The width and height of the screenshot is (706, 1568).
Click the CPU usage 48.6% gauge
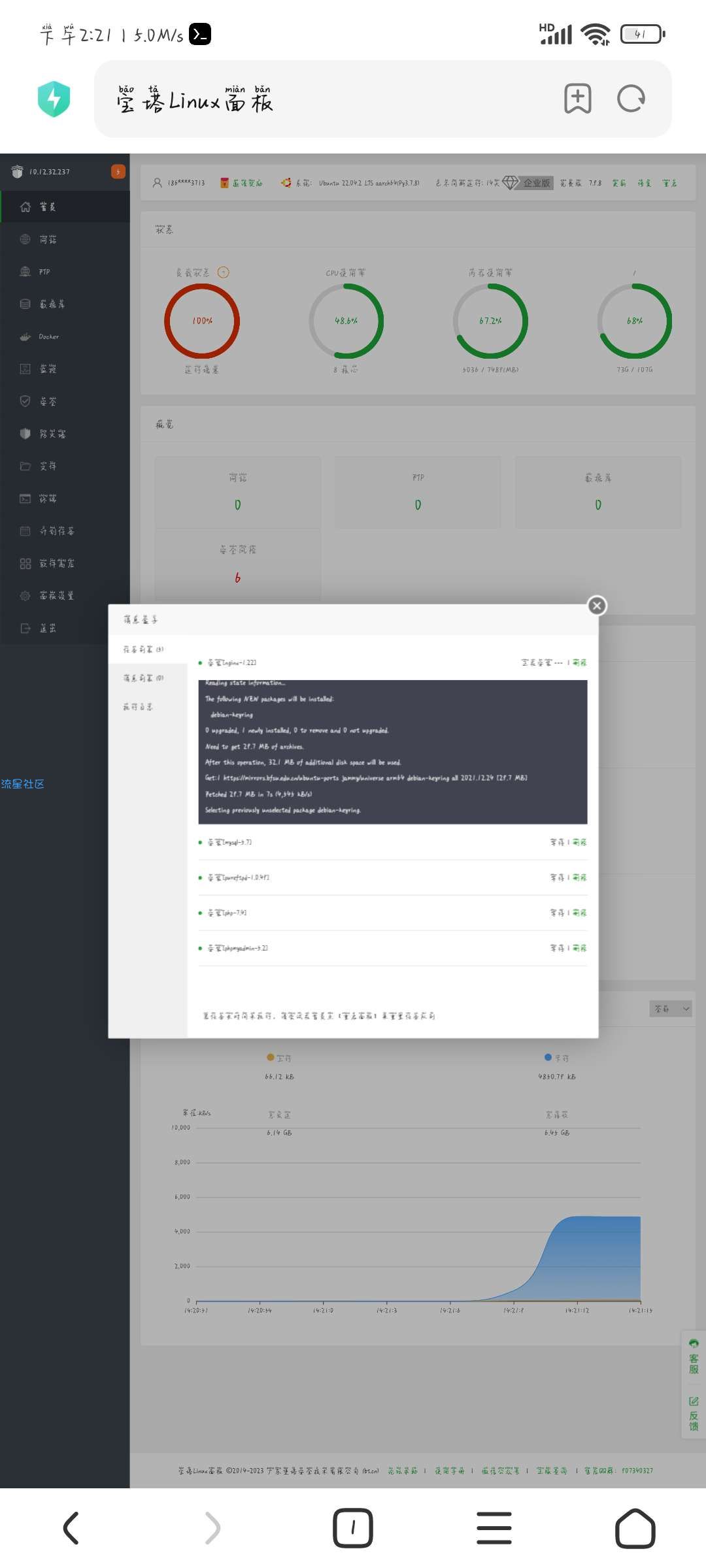346,321
